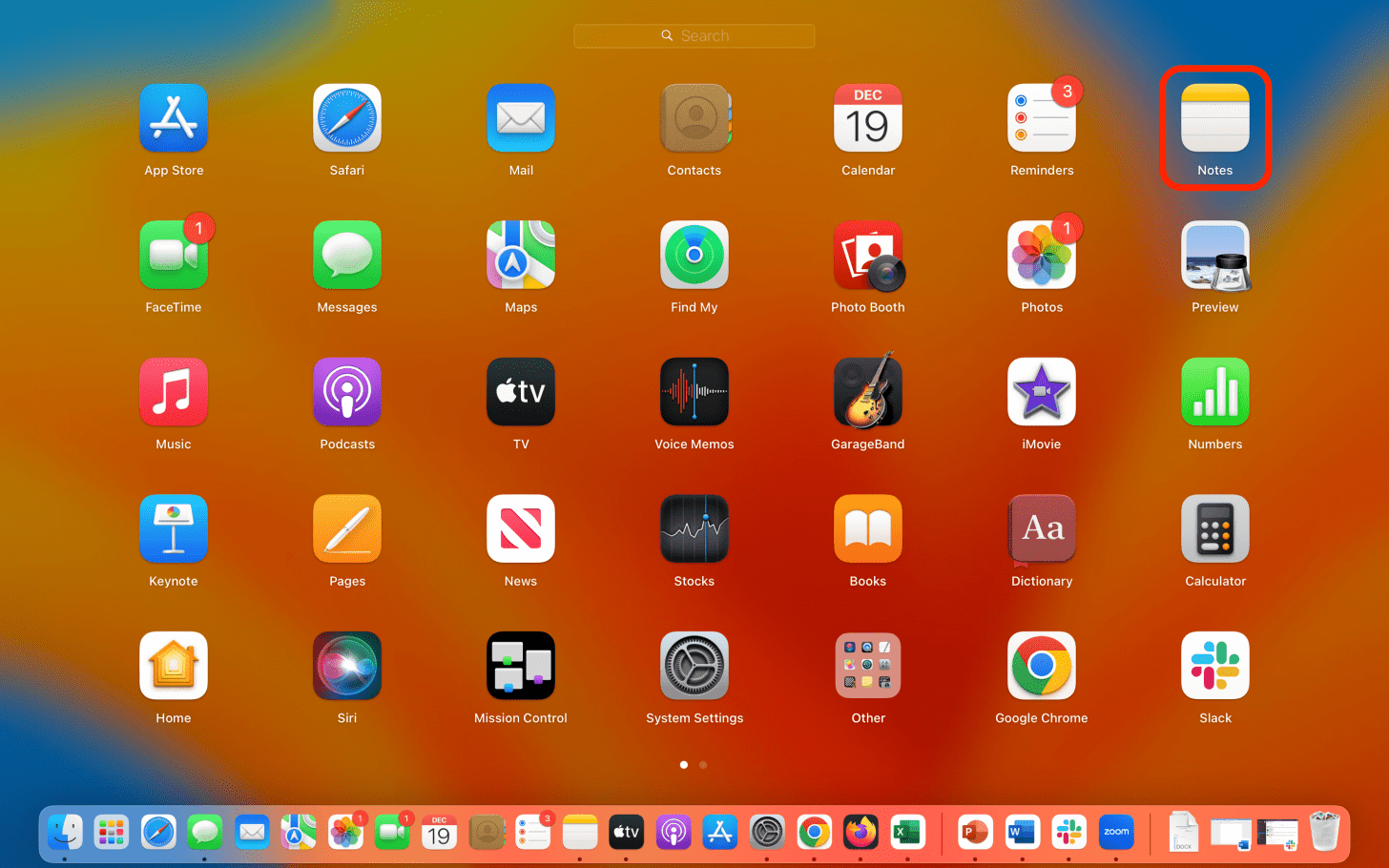Image resolution: width=1389 pixels, height=868 pixels.
Task: Open Find My
Action: 694,255
